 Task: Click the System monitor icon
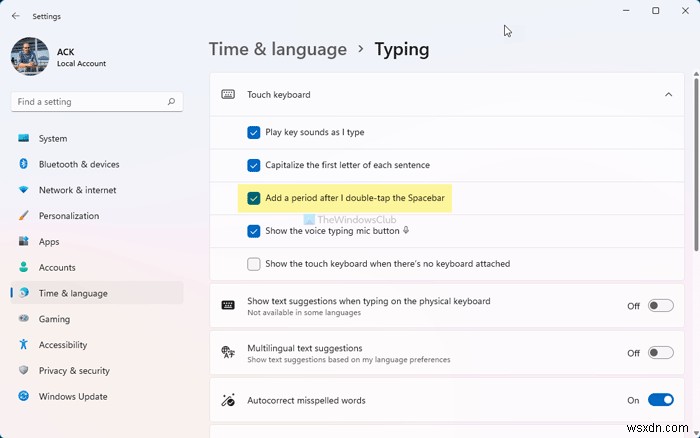pyautogui.click(x=24, y=138)
